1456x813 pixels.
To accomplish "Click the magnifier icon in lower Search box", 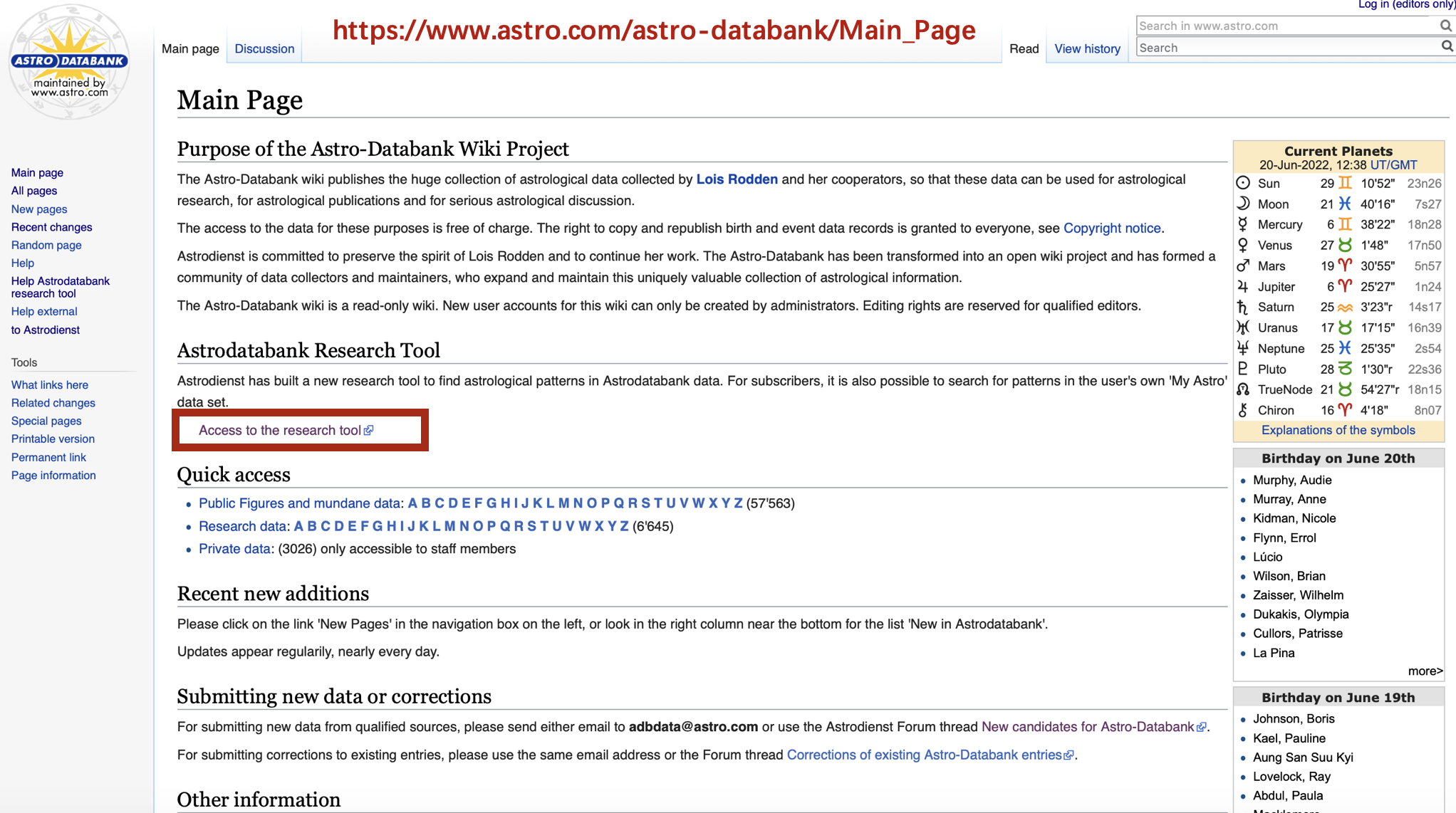I will click(1446, 47).
